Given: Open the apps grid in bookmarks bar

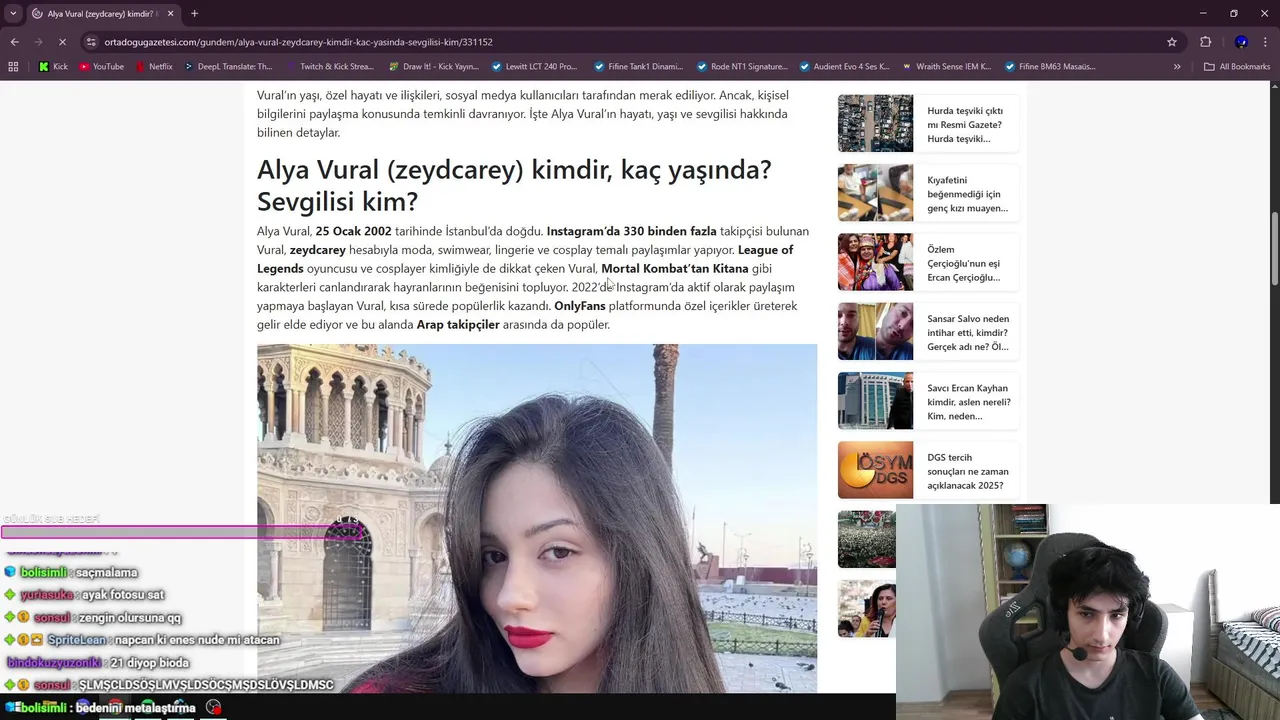Looking at the screenshot, I should click(x=13, y=67).
